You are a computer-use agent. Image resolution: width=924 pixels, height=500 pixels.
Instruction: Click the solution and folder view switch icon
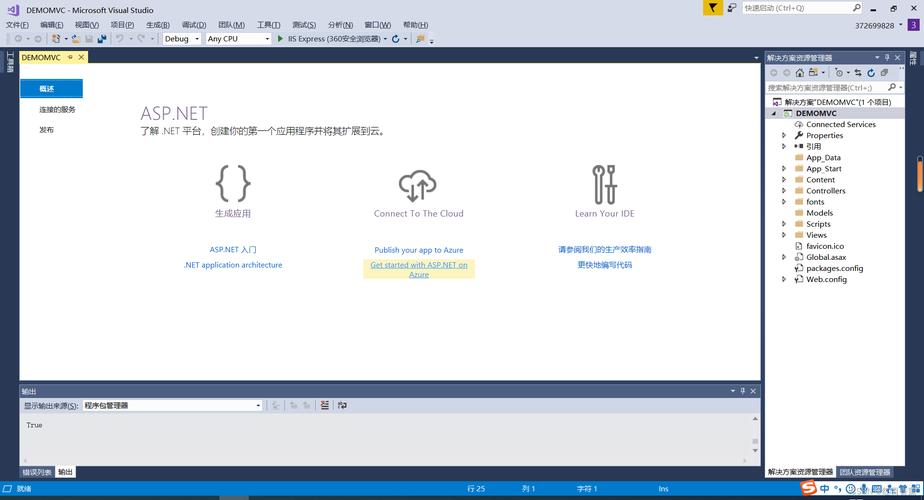(814, 73)
